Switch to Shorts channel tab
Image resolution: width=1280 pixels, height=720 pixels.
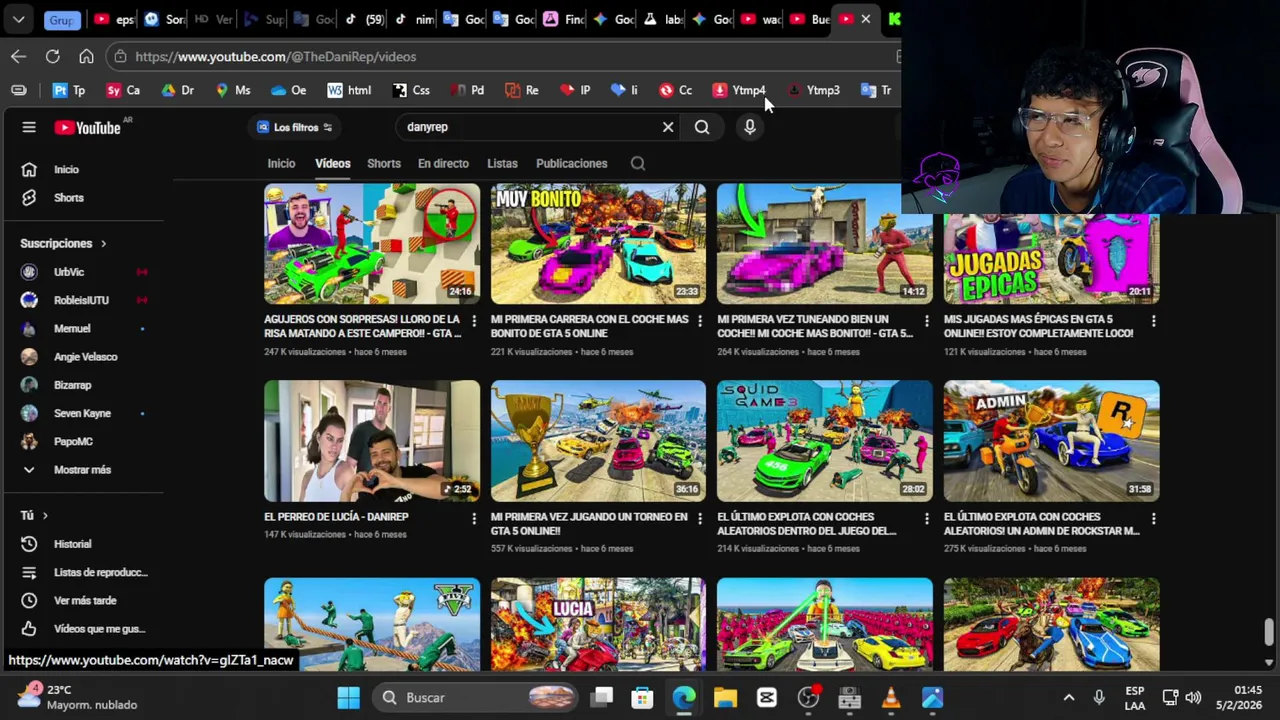point(384,163)
